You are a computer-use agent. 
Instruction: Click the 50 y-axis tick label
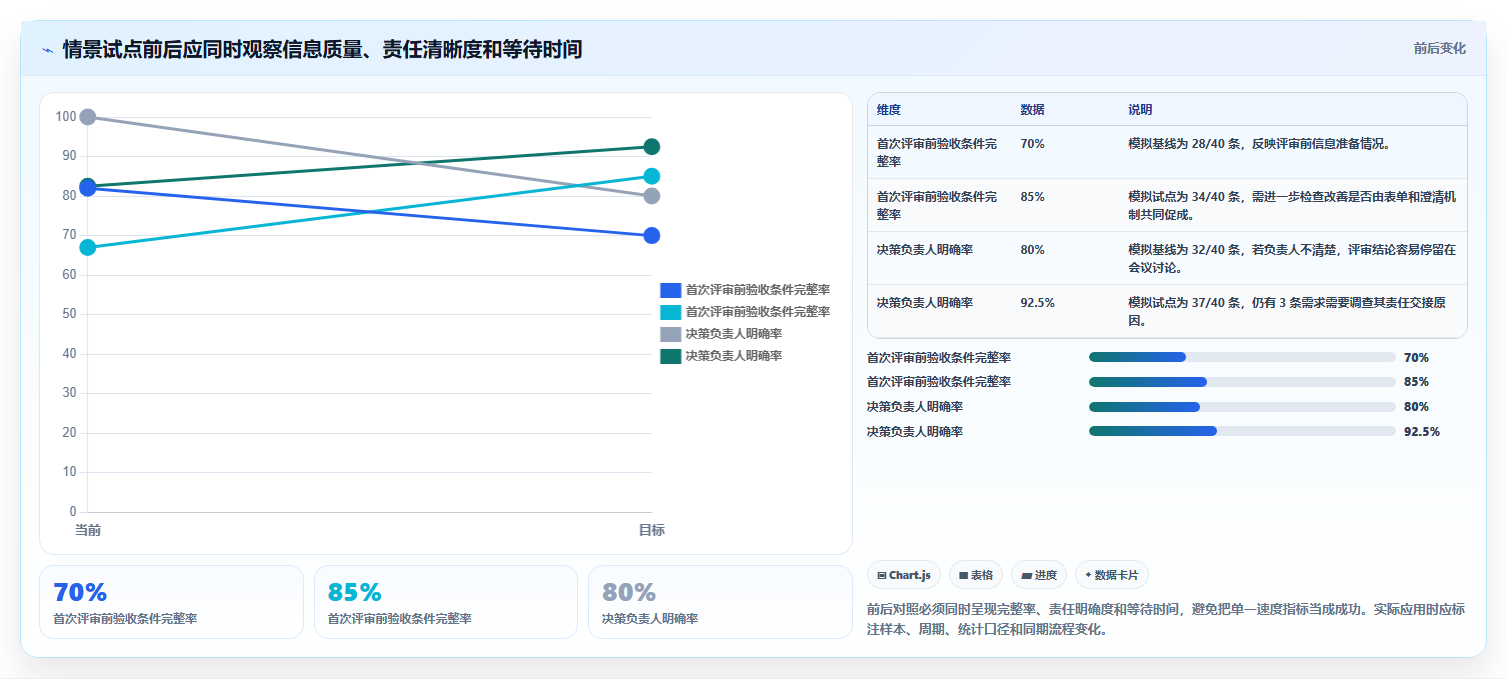pyautogui.click(x=69, y=314)
